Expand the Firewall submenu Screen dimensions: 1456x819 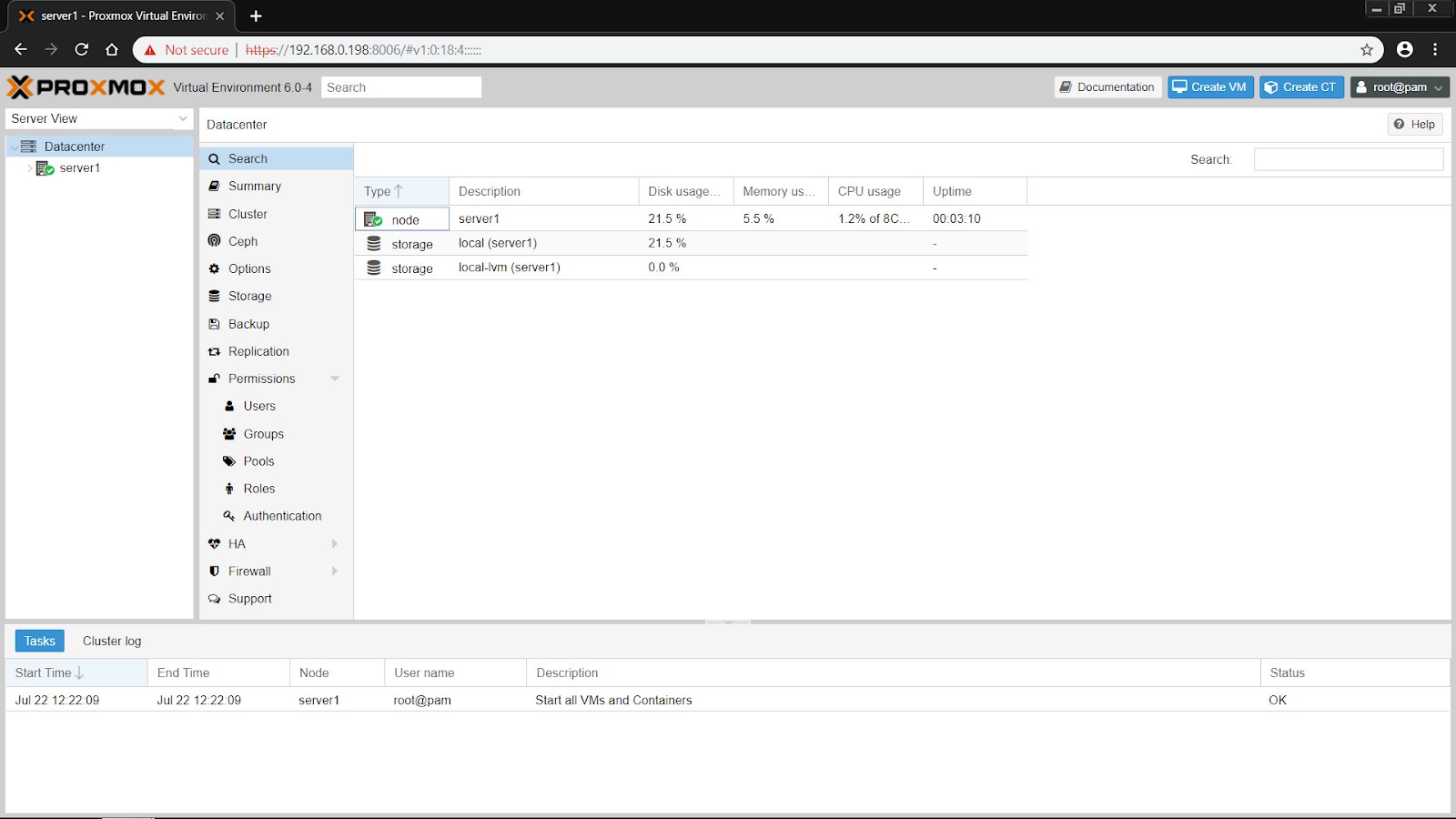point(335,571)
